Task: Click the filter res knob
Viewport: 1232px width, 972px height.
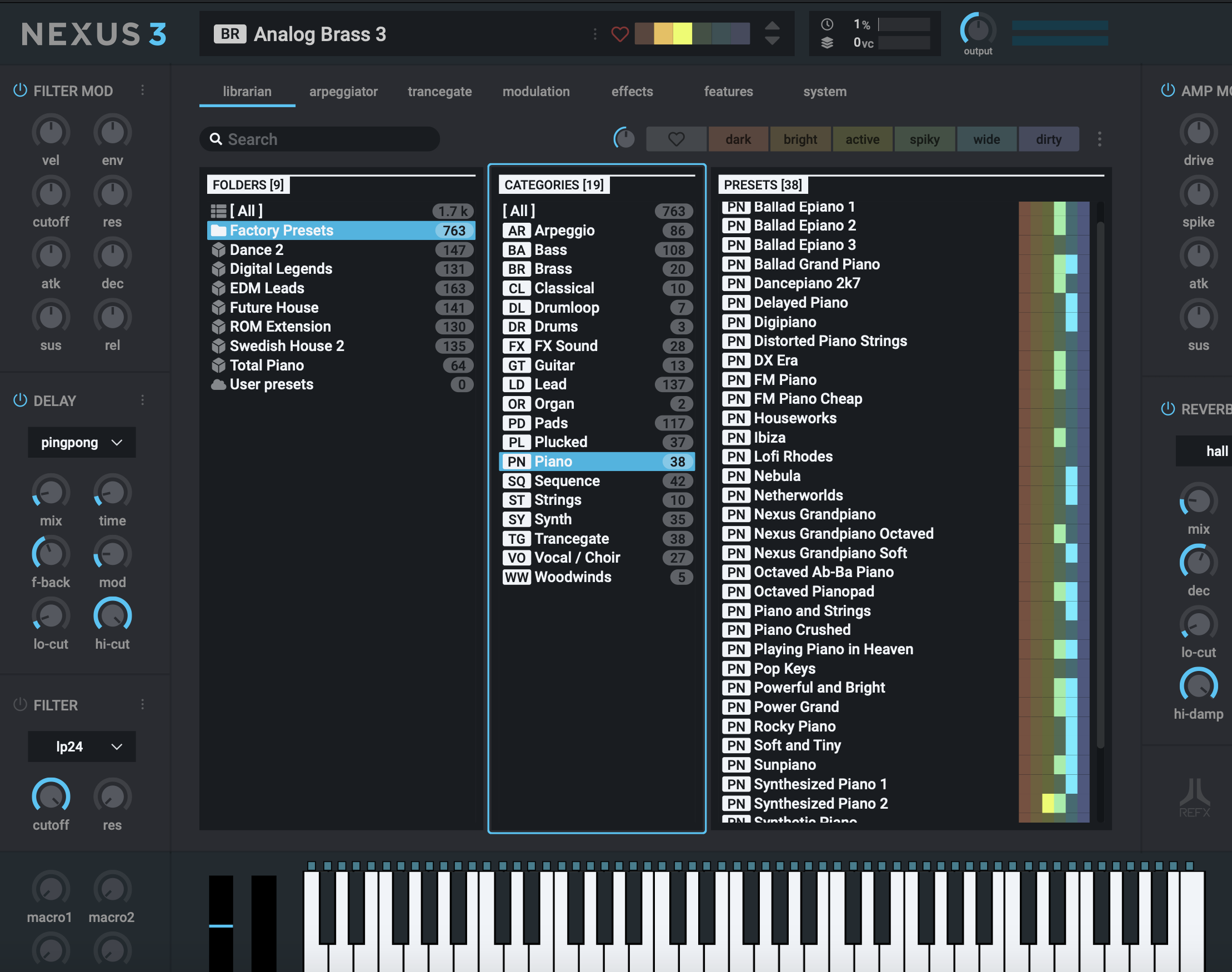Action: pos(112,796)
